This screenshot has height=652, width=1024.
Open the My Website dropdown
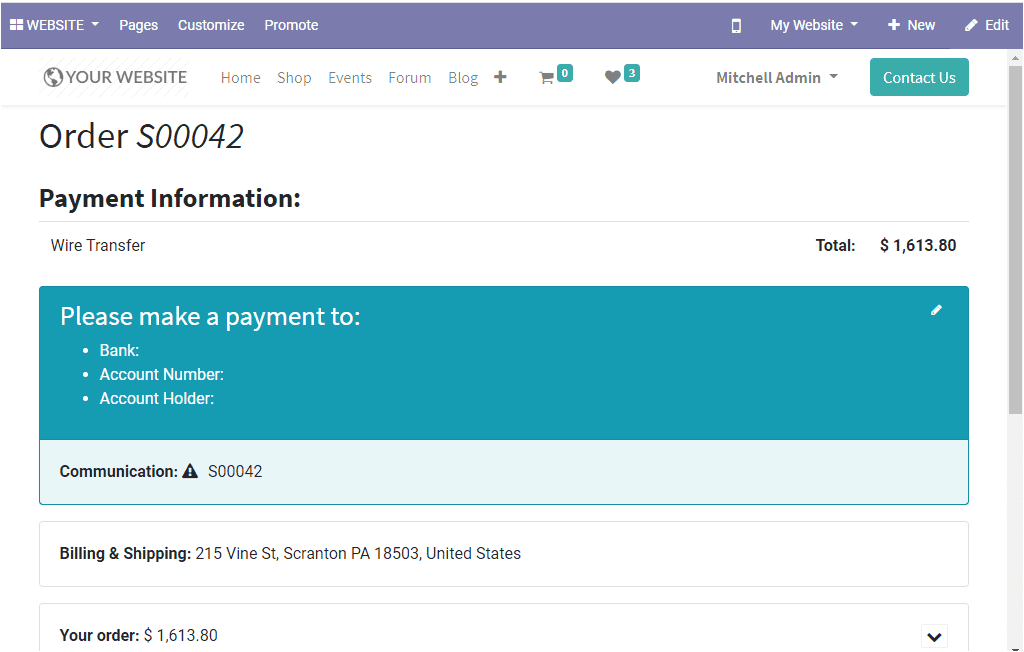(813, 25)
